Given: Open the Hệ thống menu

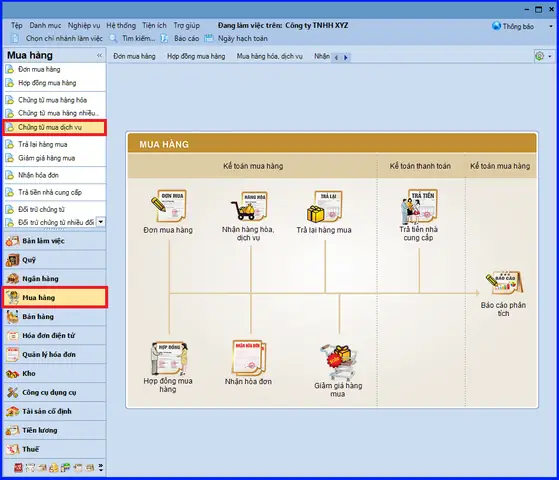Looking at the screenshot, I should click(x=121, y=25).
